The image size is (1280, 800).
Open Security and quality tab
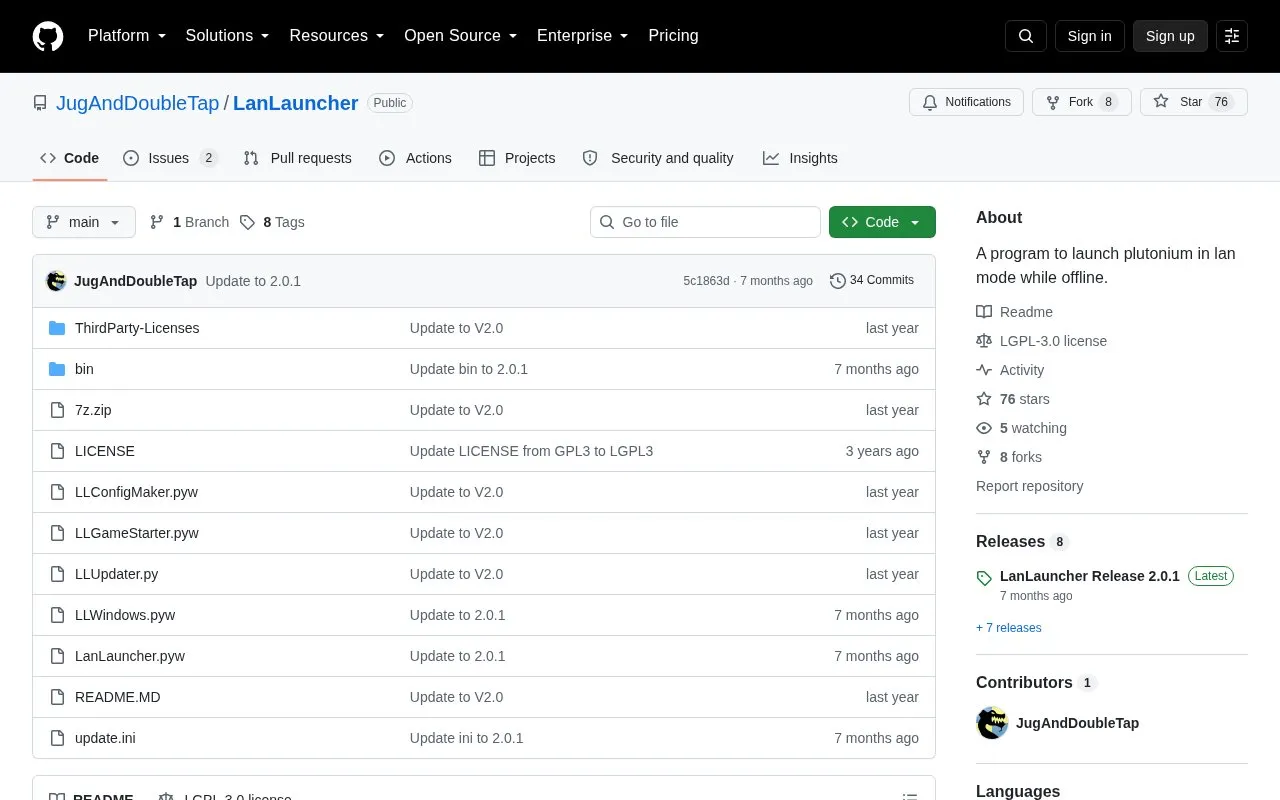[658, 158]
